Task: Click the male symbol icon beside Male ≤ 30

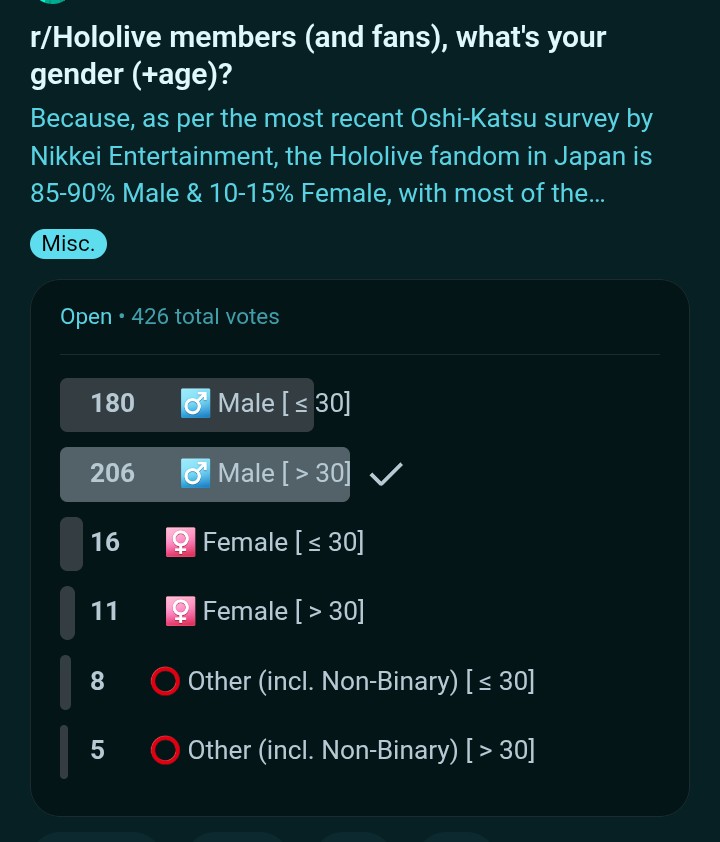Action: pyautogui.click(x=195, y=404)
